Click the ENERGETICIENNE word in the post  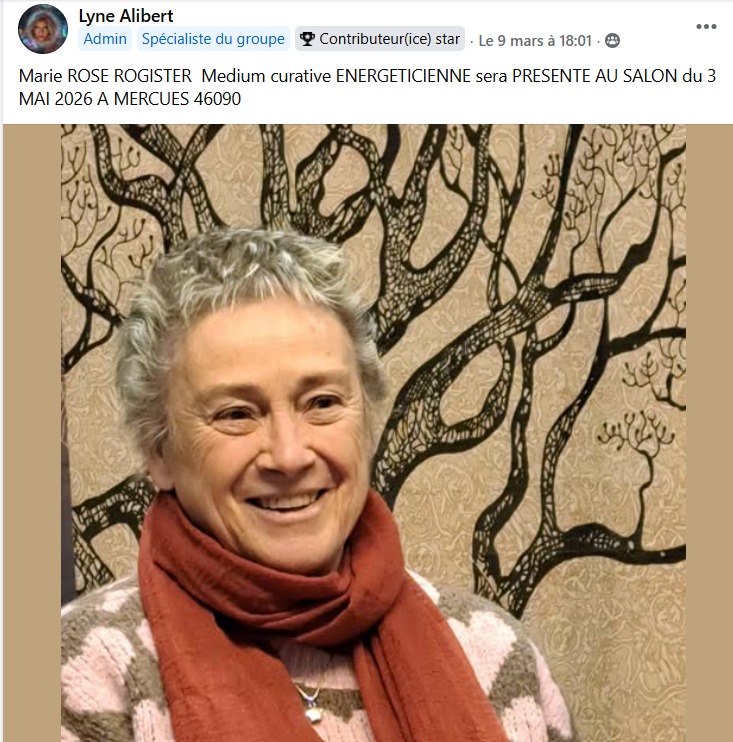404,76
